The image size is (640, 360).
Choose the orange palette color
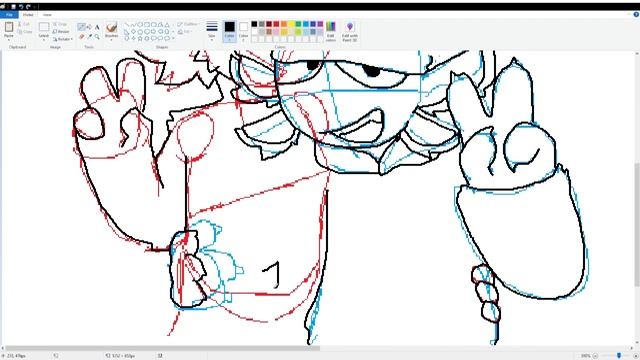(284, 24)
